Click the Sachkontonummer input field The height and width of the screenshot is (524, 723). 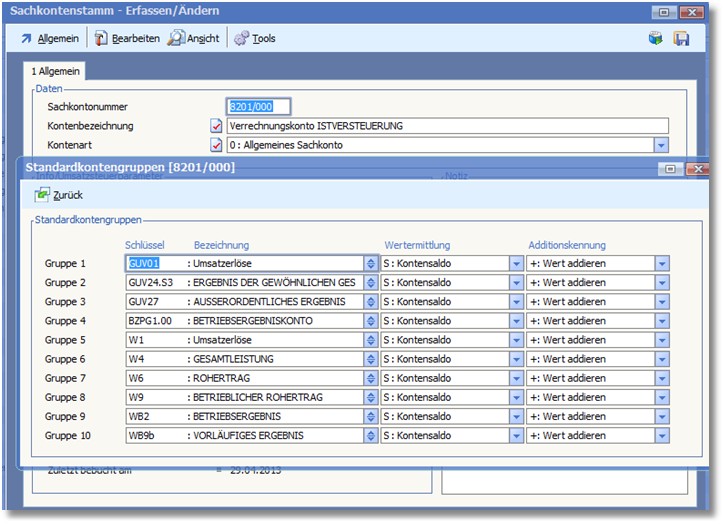tap(259, 107)
